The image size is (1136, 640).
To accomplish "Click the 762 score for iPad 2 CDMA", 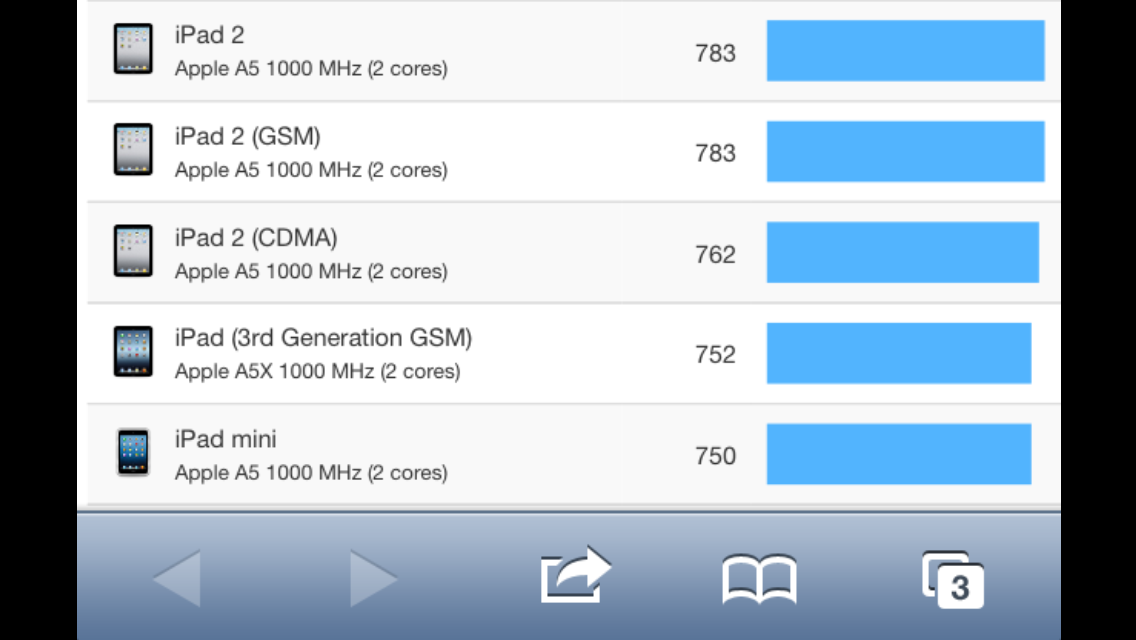I will point(715,254).
